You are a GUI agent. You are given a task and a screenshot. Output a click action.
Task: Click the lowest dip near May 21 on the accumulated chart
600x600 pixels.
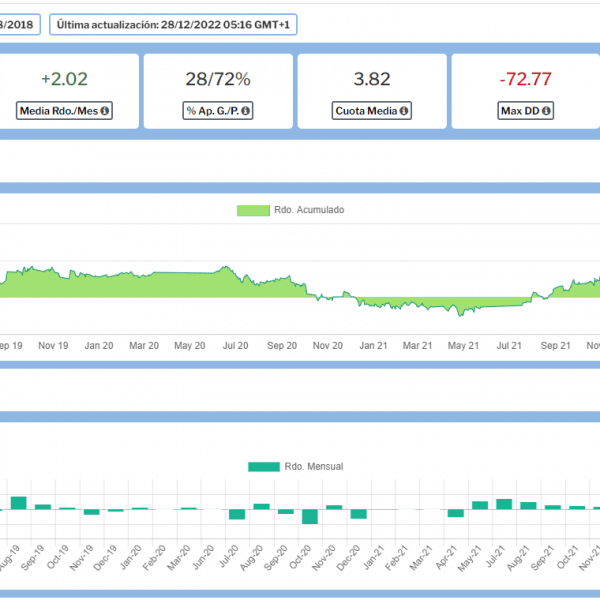460,315
